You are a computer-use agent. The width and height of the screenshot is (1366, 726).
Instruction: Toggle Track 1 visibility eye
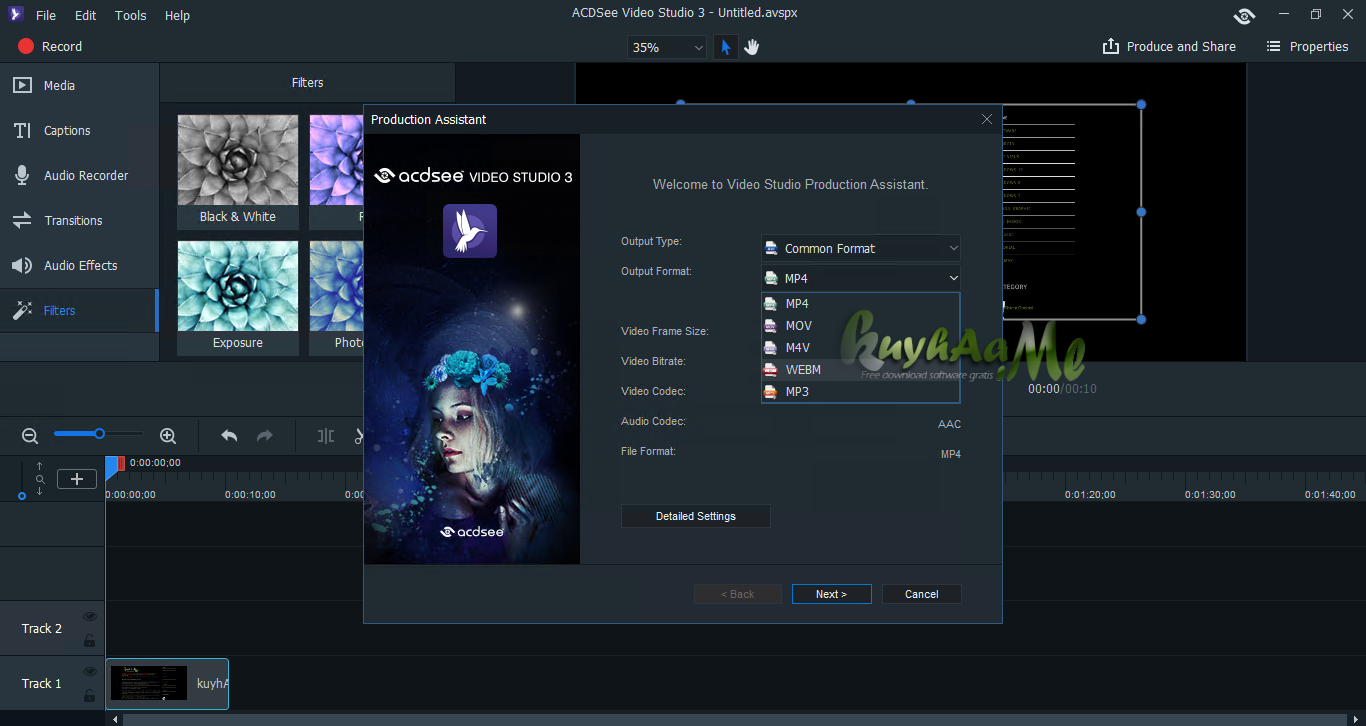[90, 672]
